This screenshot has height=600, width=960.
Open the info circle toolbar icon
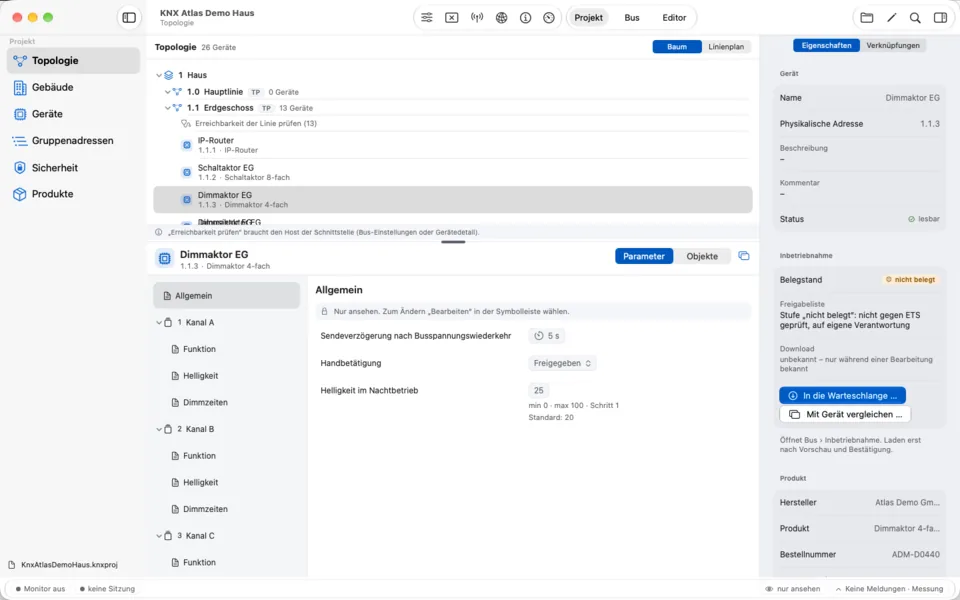[525, 18]
